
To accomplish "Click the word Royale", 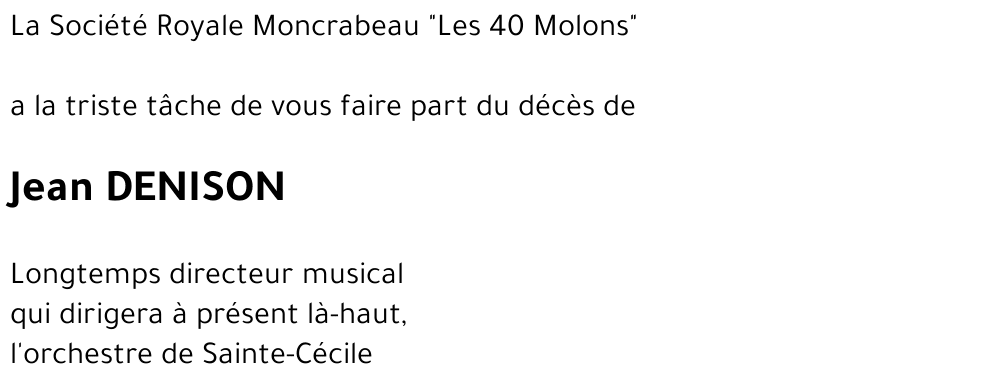I will click(x=200, y=27).
